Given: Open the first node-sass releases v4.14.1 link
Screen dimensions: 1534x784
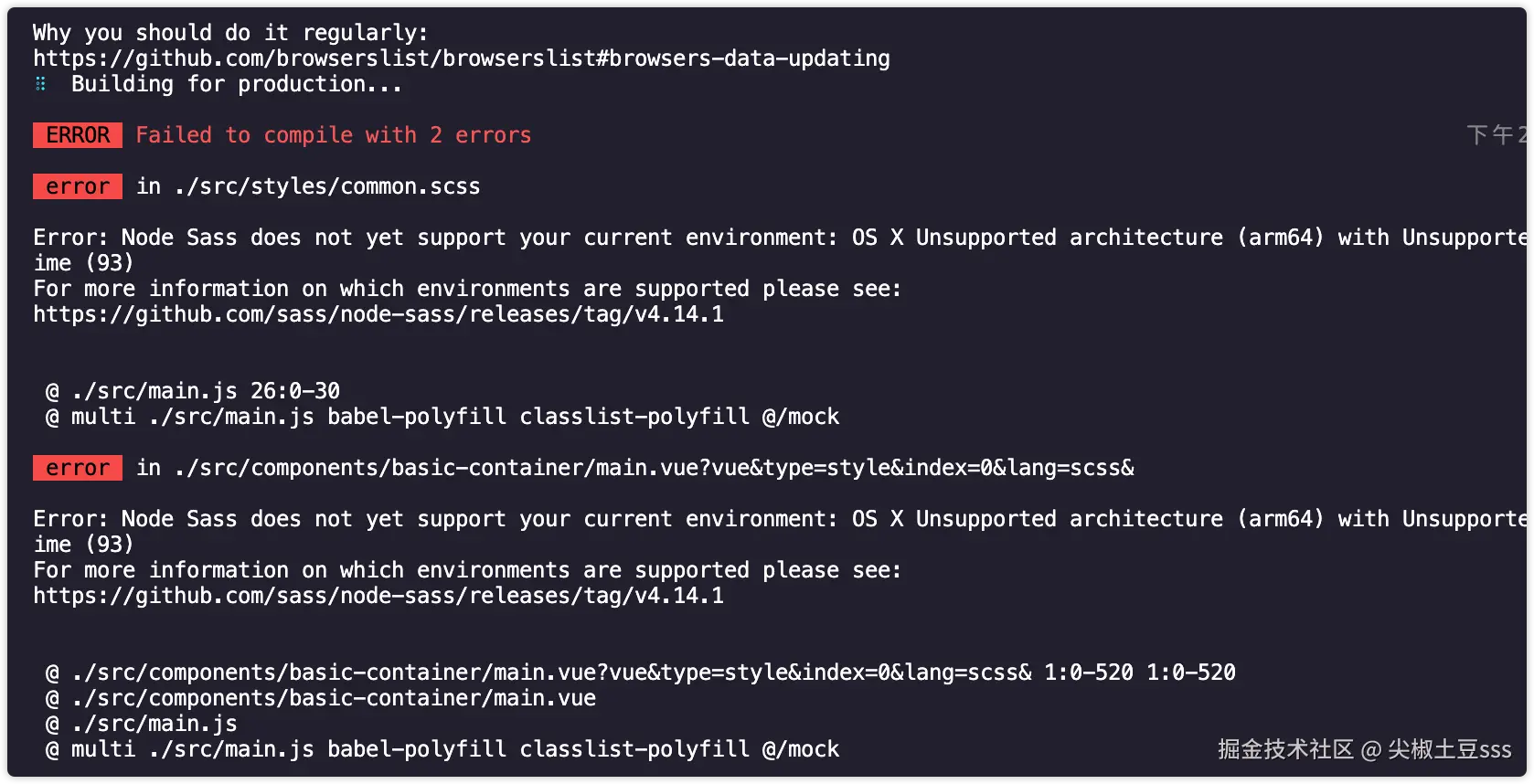Looking at the screenshot, I should (378, 314).
